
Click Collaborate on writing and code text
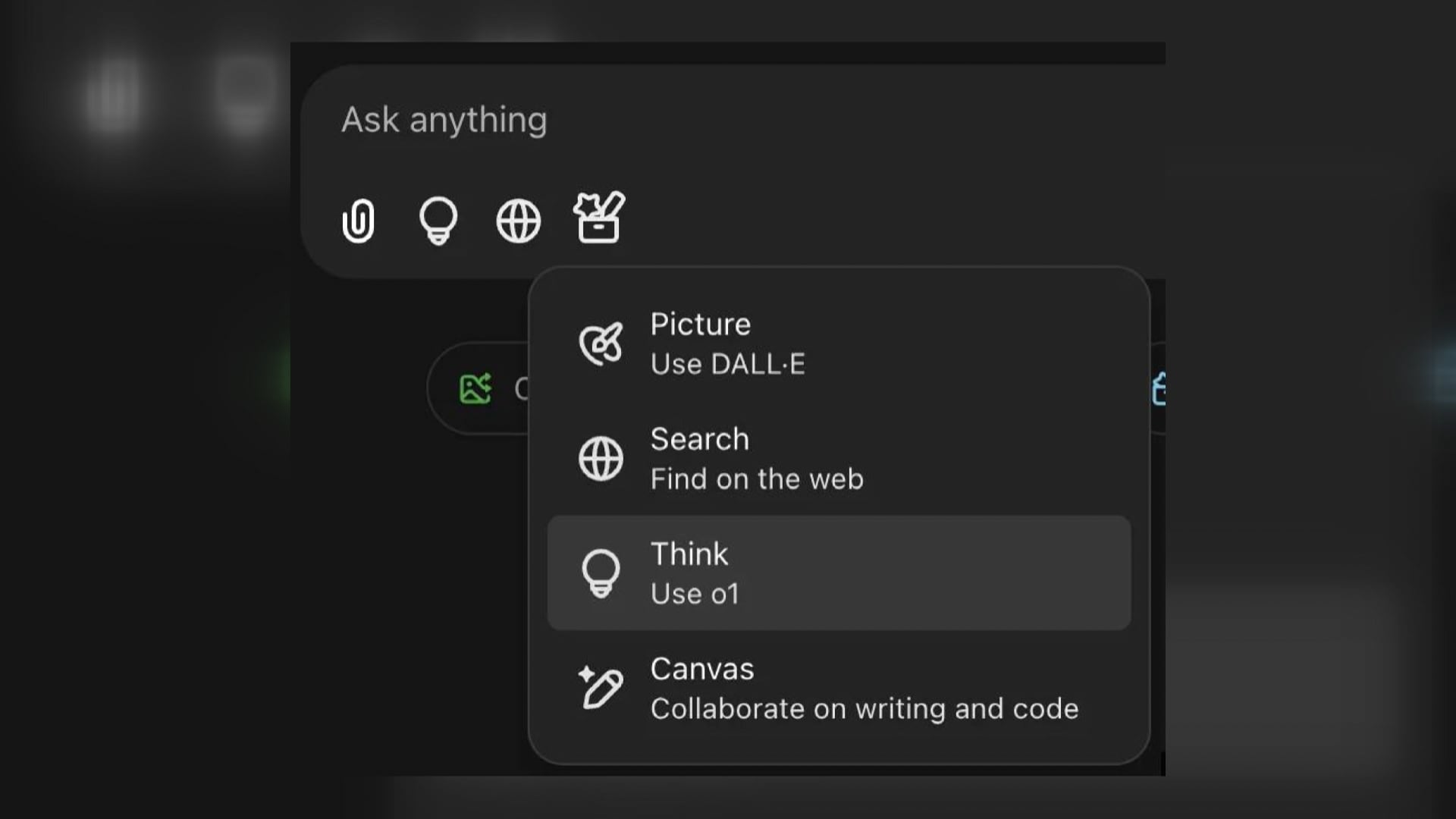click(864, 709)
